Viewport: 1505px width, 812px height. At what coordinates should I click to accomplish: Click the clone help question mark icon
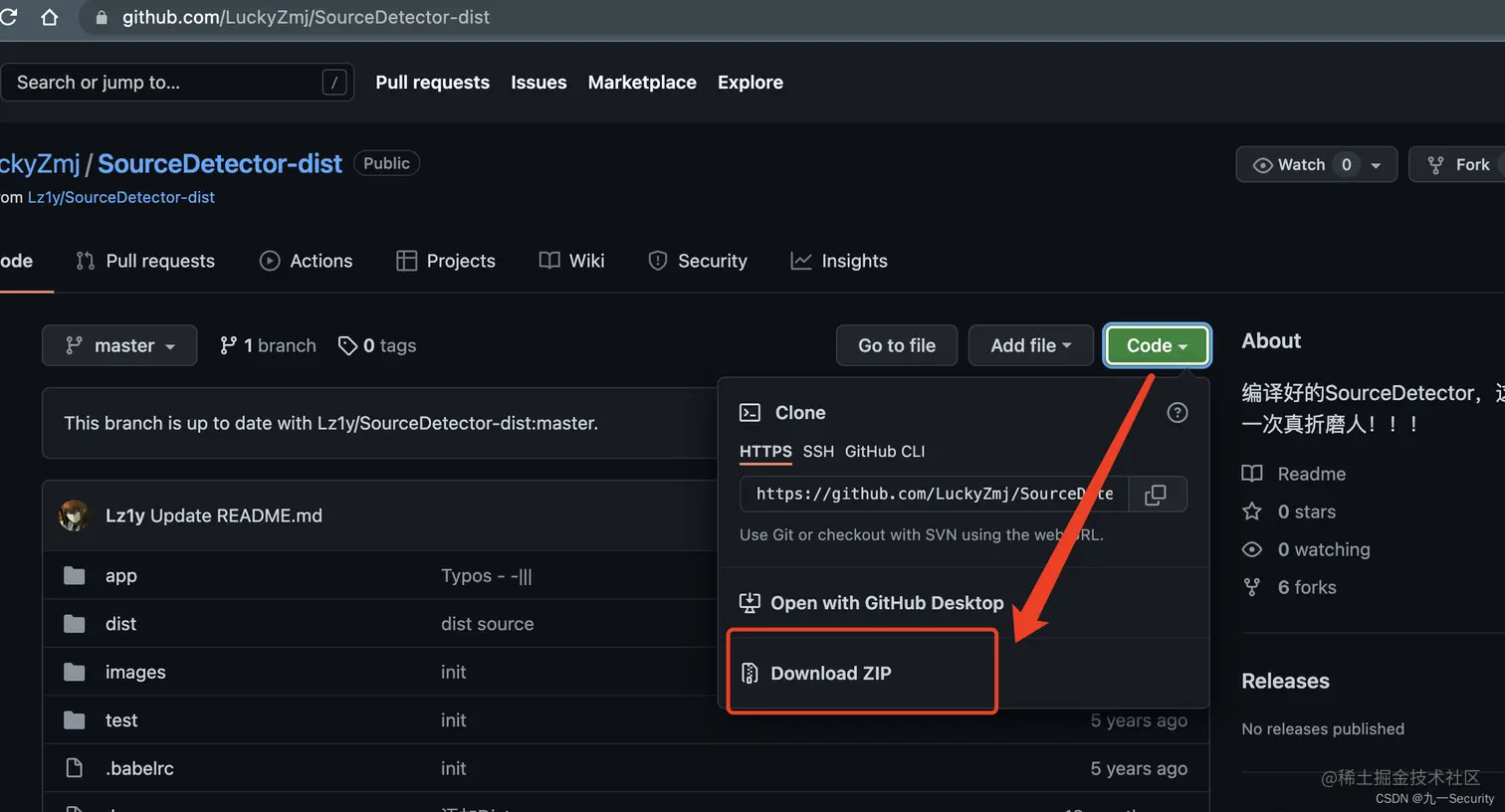pyautogui.click(x=1177, y=413)
